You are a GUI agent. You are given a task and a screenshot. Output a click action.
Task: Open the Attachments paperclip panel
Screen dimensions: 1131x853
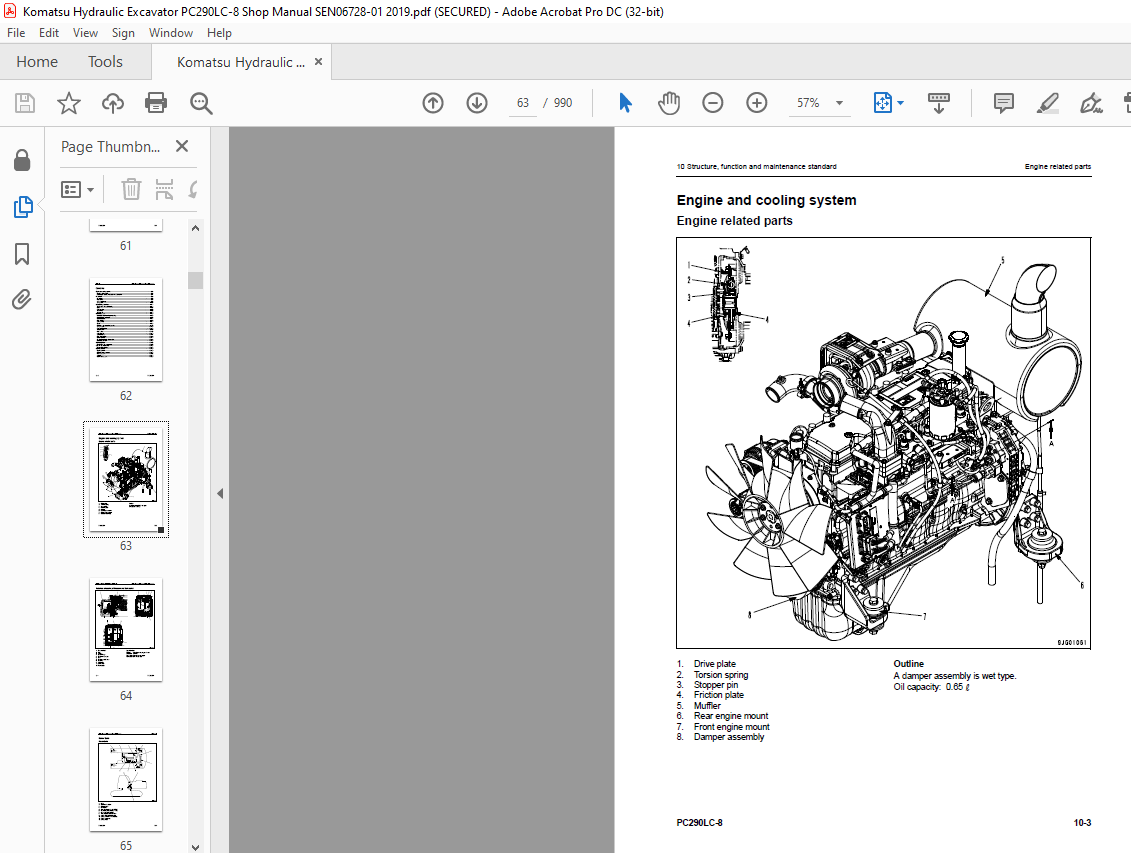click(22, 299)
